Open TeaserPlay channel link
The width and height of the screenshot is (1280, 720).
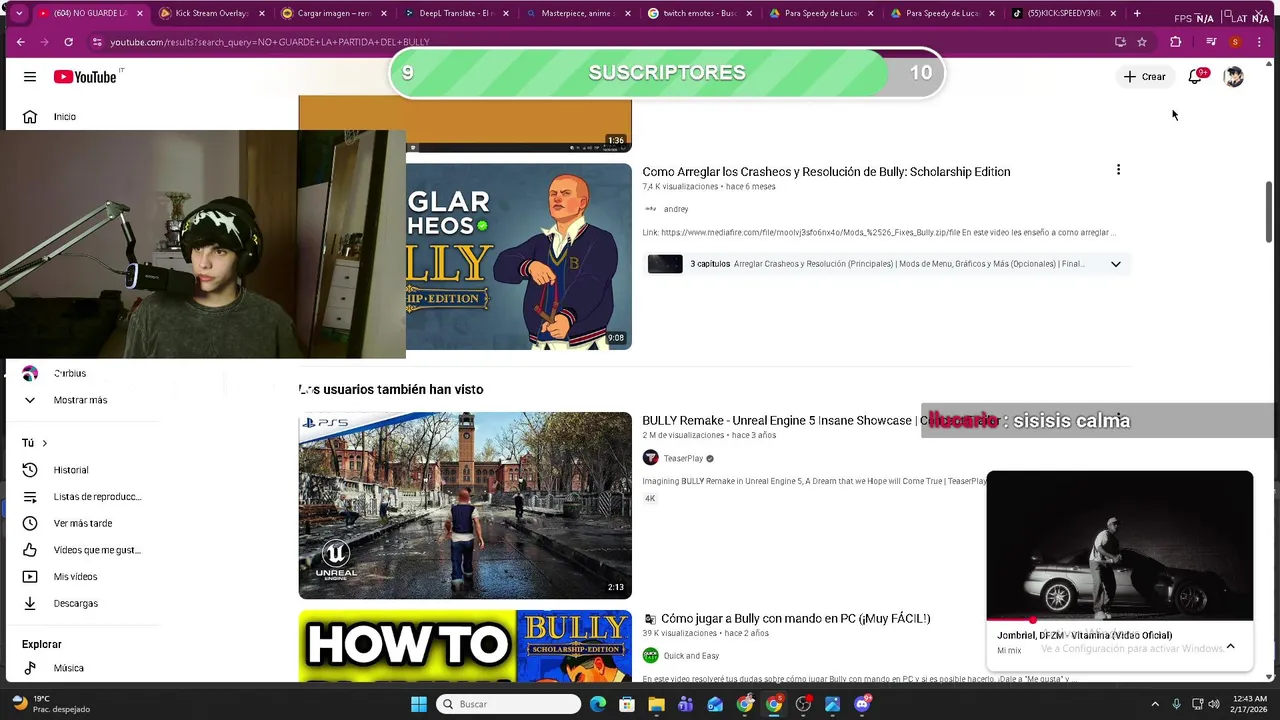tap(683, 458)
